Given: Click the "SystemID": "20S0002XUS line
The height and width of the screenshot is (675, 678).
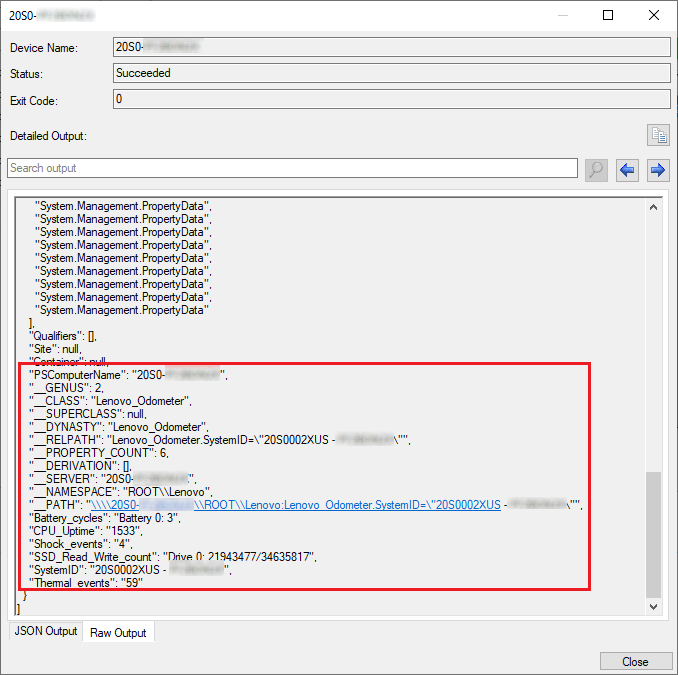Looking at the screenshot, I should pos(130,569).
